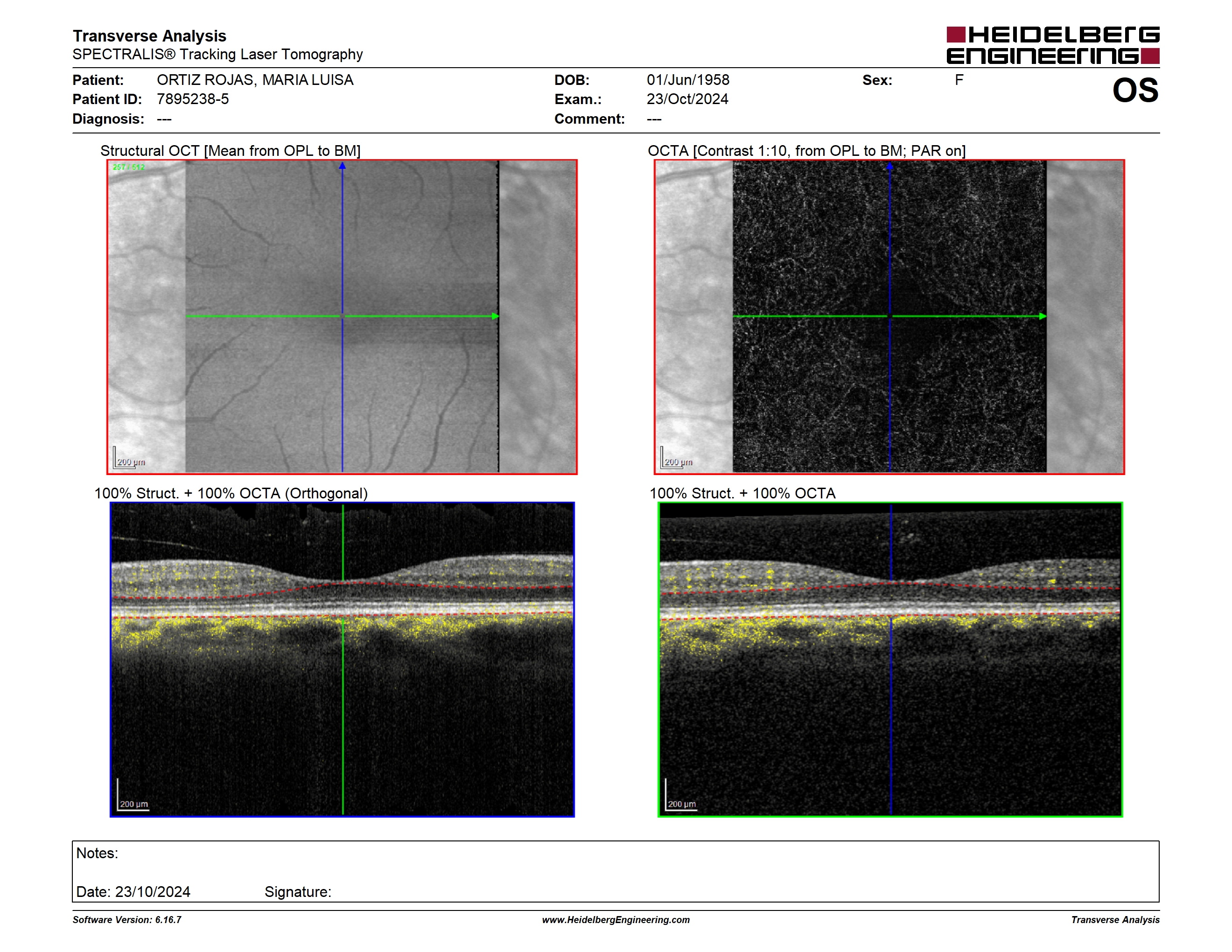1232x952 pixels.
Task: Click patient name ORTIZ ROJAS, MARIA LUISA
Action: (255, 80)
